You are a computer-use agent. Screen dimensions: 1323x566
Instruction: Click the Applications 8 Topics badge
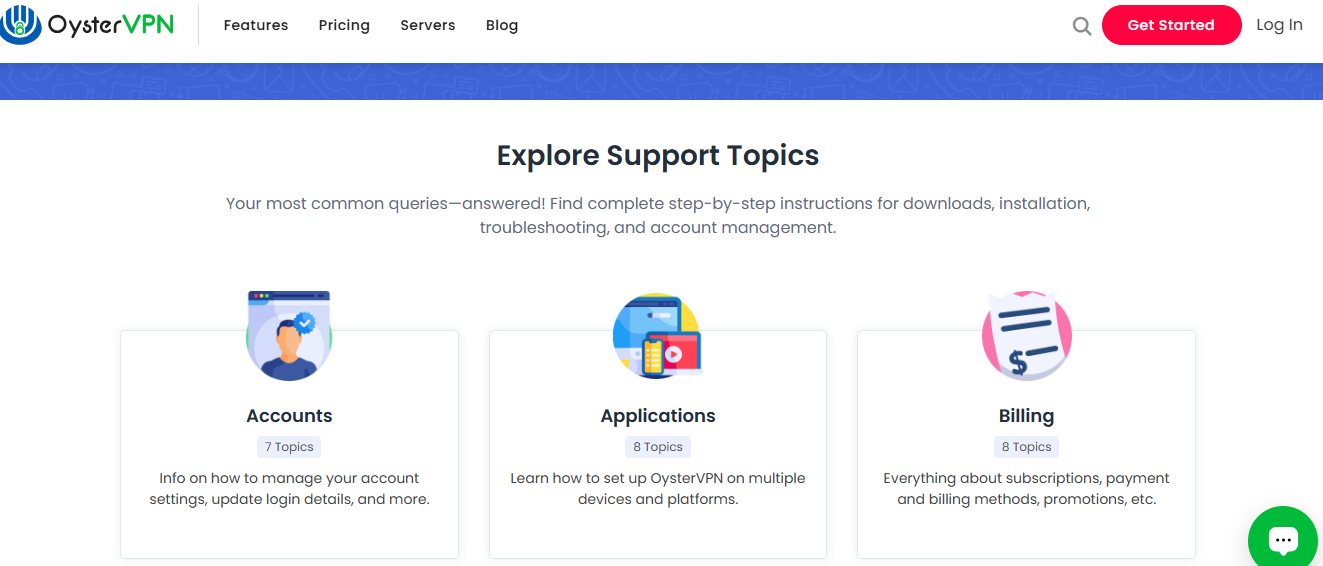click(x=658, y=447)
